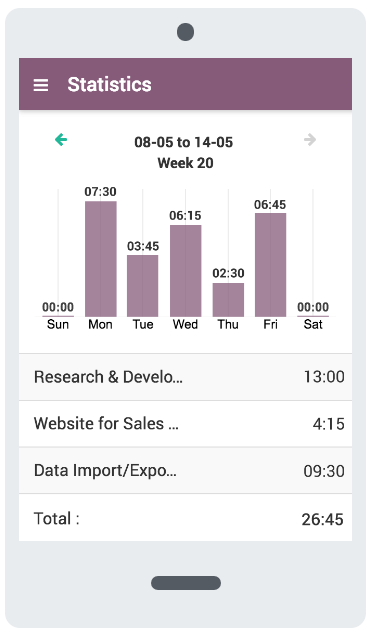Click the Week 20 label
Image resolution: width=374 pixels, height=634 pixels.
pyautogui.click(x=186, y=163)
